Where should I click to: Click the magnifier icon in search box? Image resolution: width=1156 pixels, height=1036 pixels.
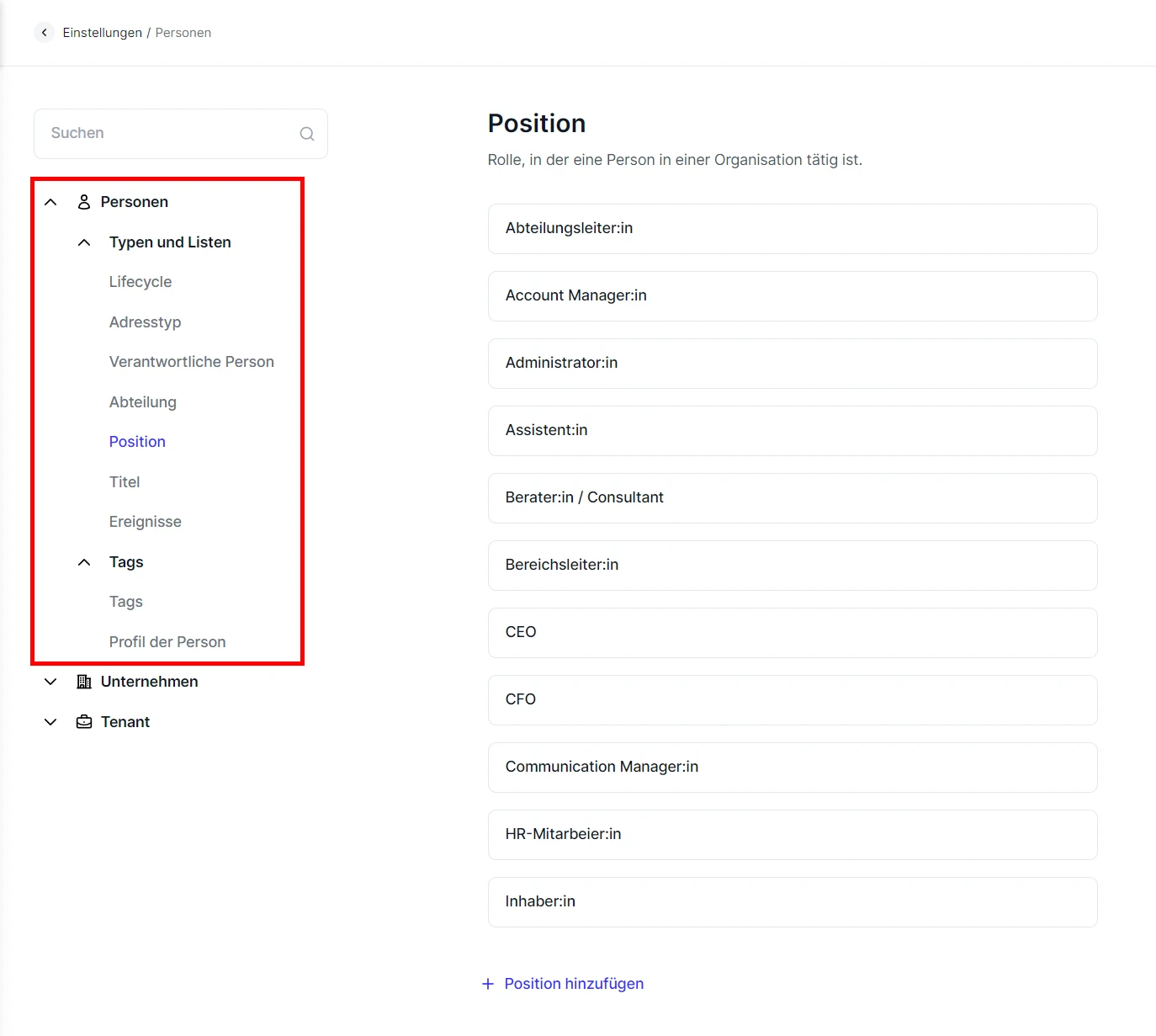point(307,134)
